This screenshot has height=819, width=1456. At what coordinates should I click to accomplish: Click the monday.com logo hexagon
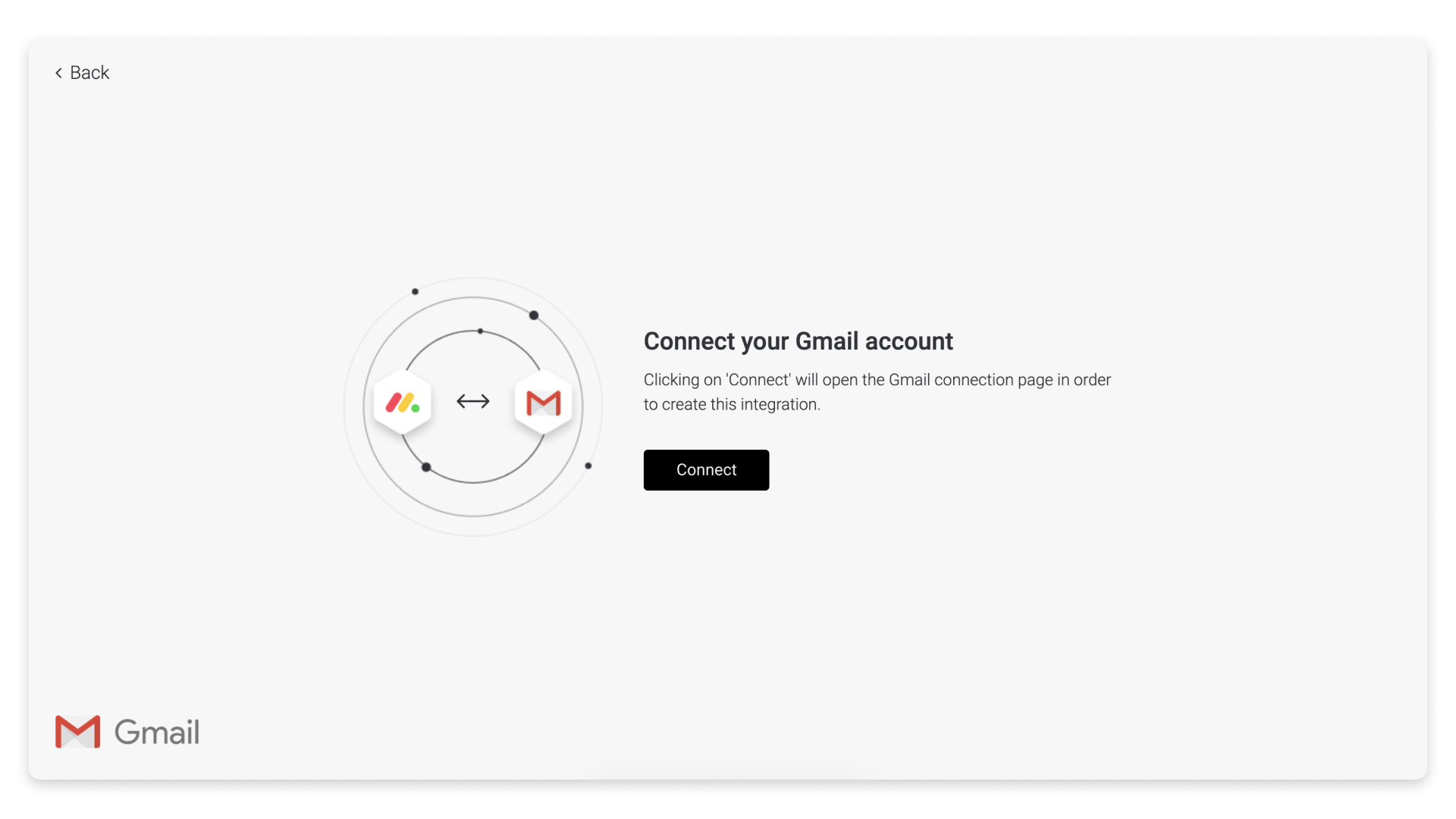click(403, 402)
